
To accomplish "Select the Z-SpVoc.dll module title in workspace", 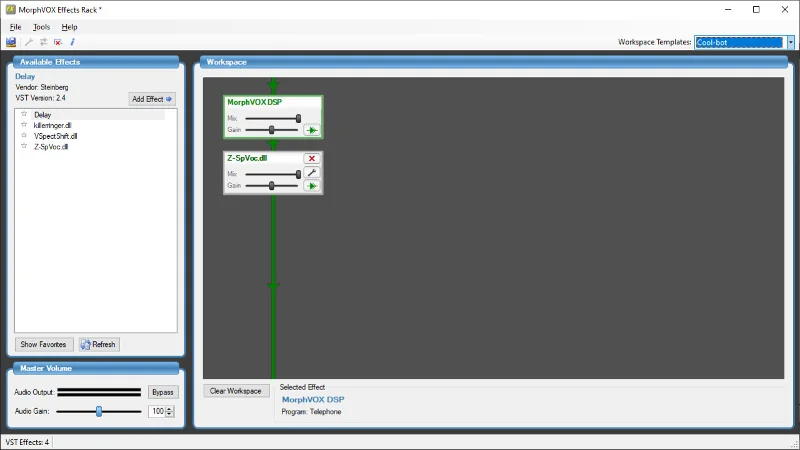I will click(x=247, y=158).
